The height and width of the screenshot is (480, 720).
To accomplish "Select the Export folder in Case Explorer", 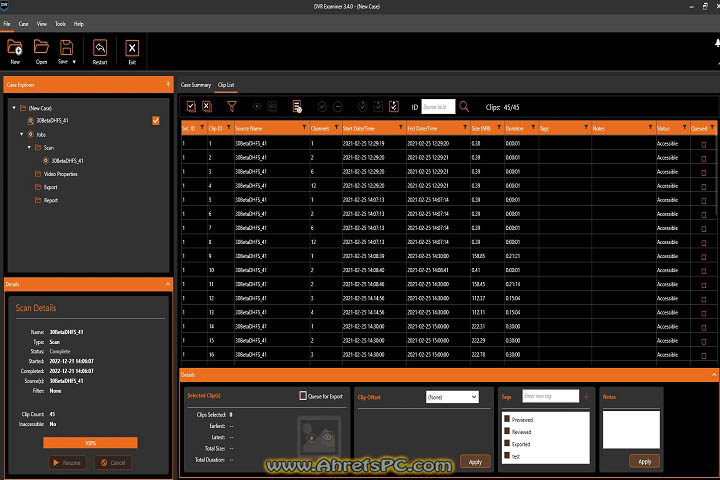I will coord(46,187).
